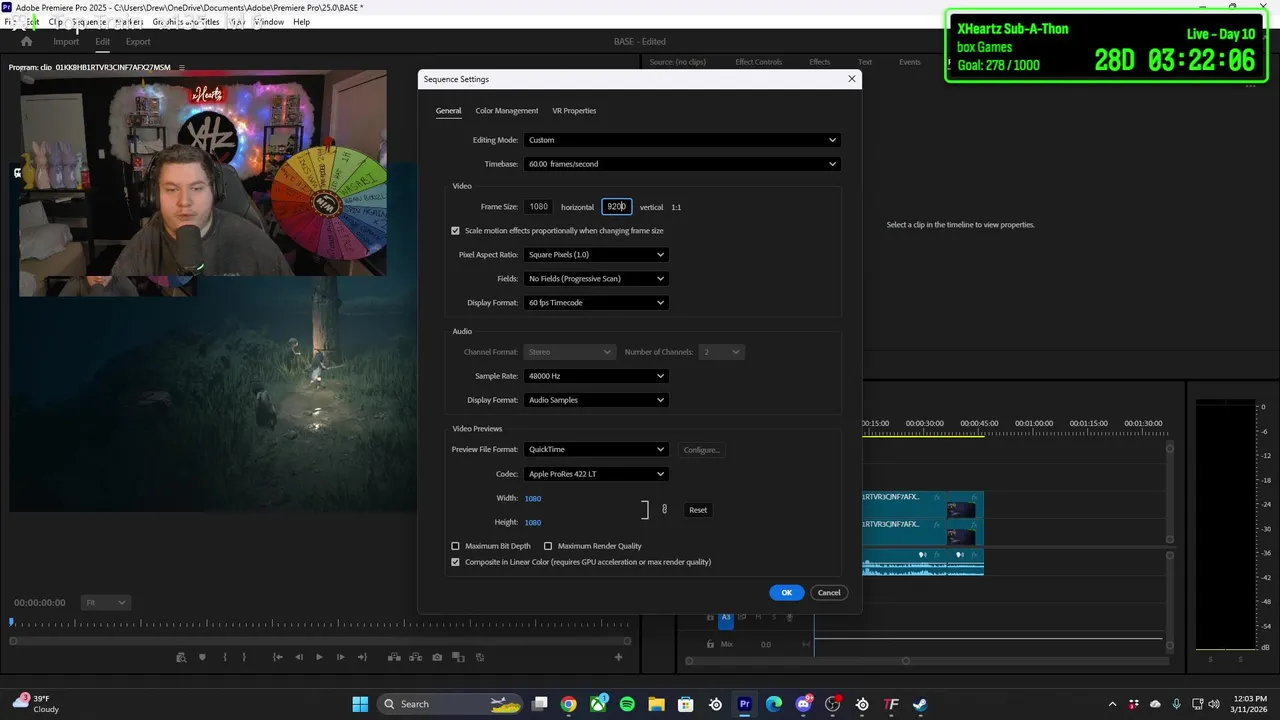
Task: Open Spotify from the taskbar
Action: tap(627, 704)
